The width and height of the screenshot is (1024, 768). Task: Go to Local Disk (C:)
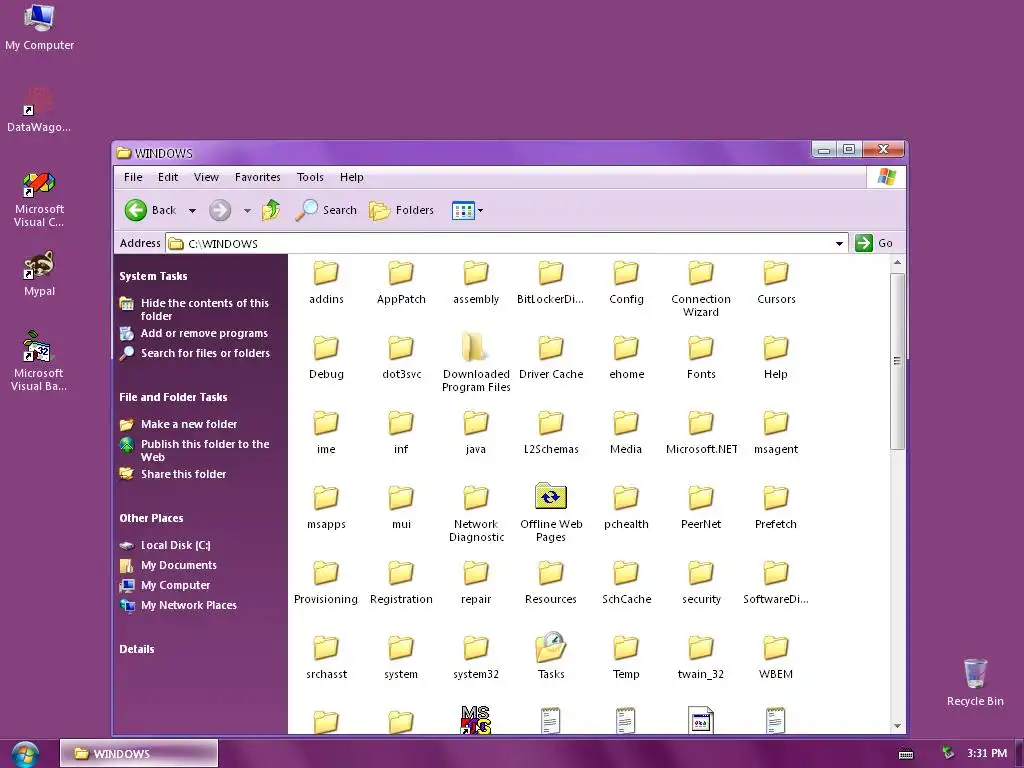[165, 545]
